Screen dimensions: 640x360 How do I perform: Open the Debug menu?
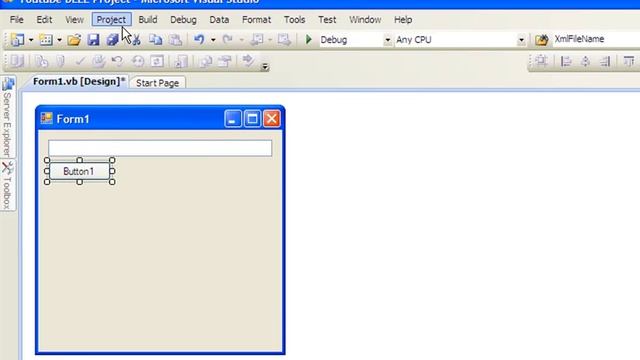183,20
